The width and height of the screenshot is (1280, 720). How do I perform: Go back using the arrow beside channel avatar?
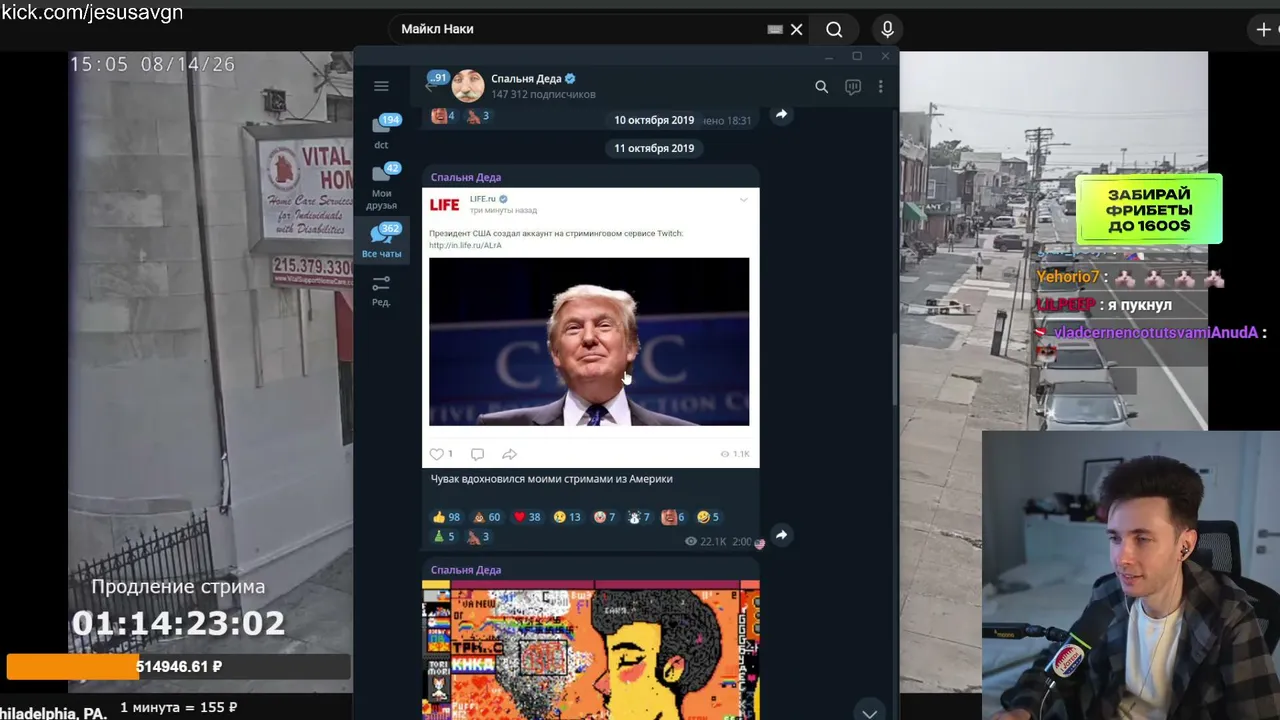[431, 87]
